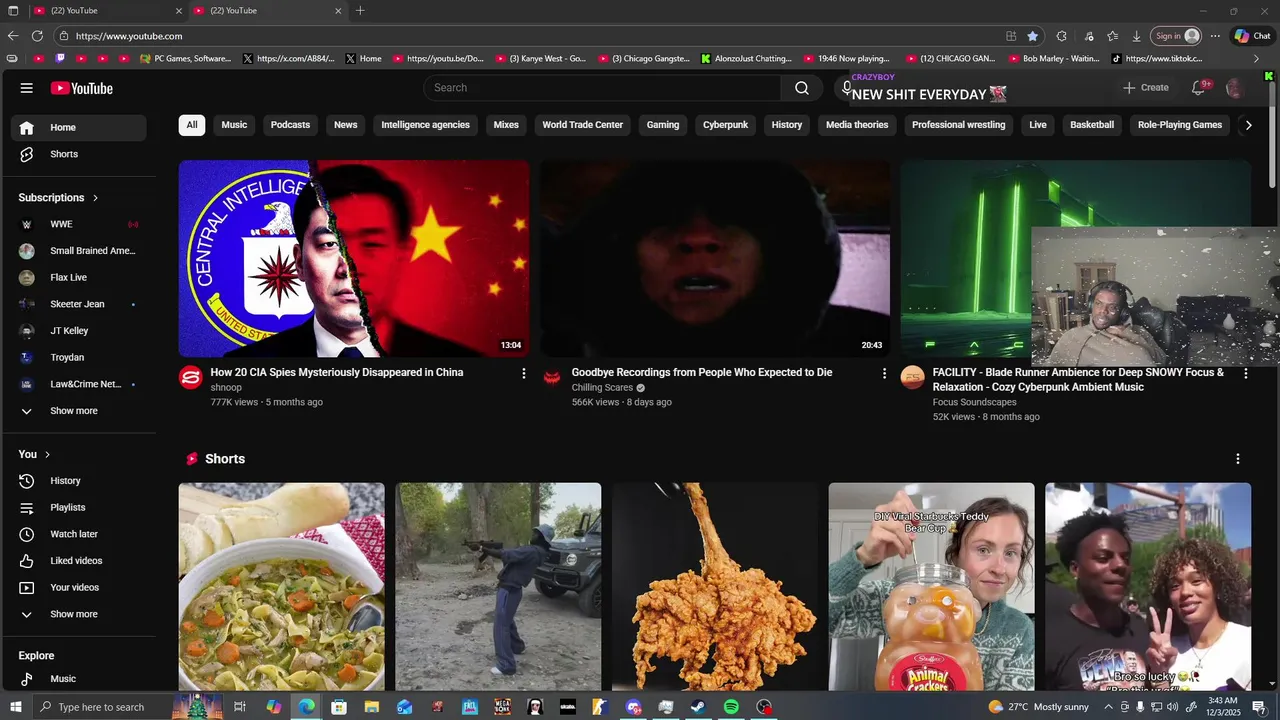
Task: Open the notifications bell
Action: (1198, 88)
